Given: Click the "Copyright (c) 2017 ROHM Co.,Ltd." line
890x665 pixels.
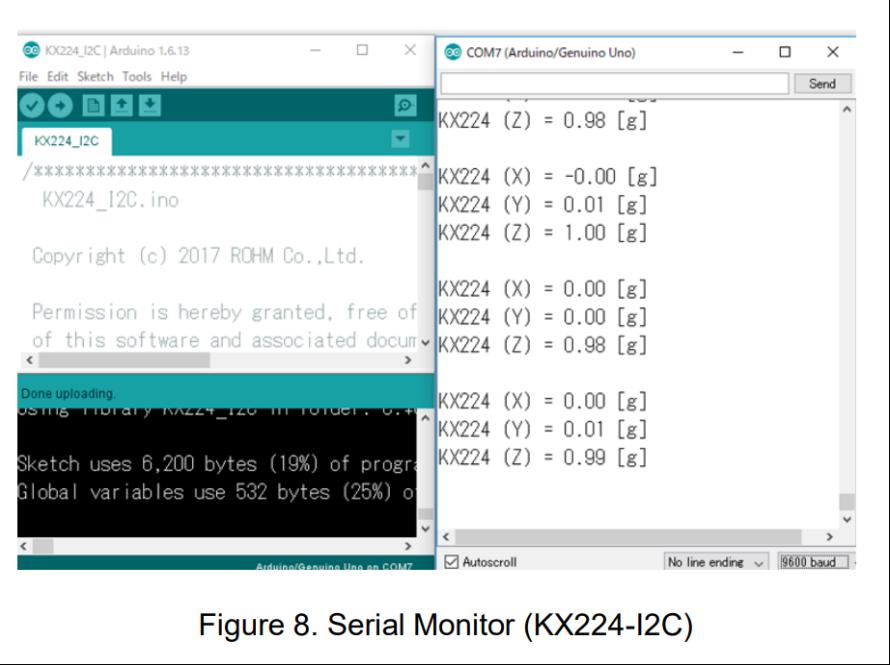Looking at the screenshot, I should click(198, 256).
